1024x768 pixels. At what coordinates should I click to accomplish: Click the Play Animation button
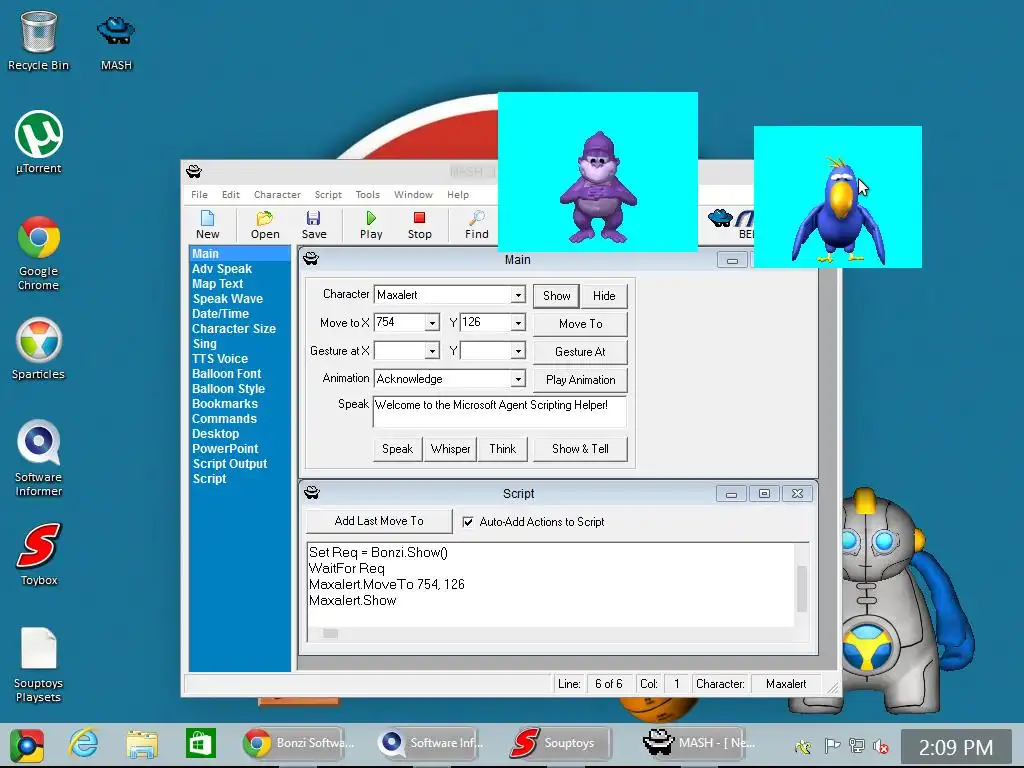[581, 380]
